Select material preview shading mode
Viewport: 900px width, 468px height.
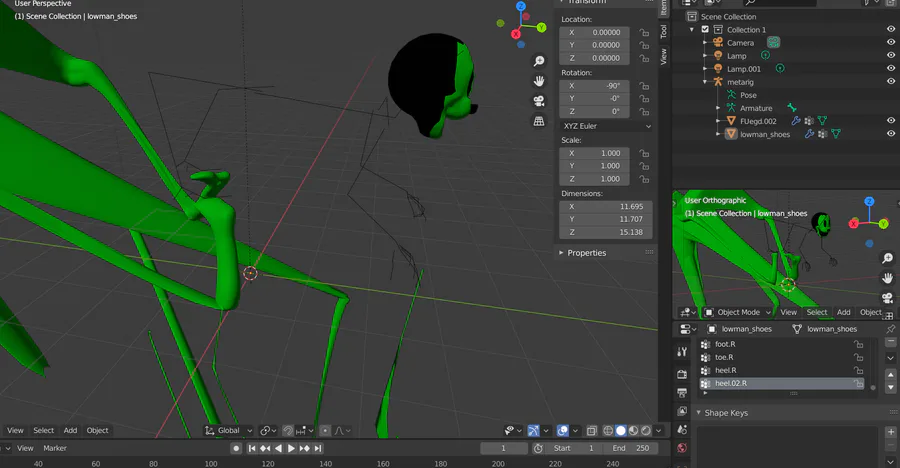[633, 430]
